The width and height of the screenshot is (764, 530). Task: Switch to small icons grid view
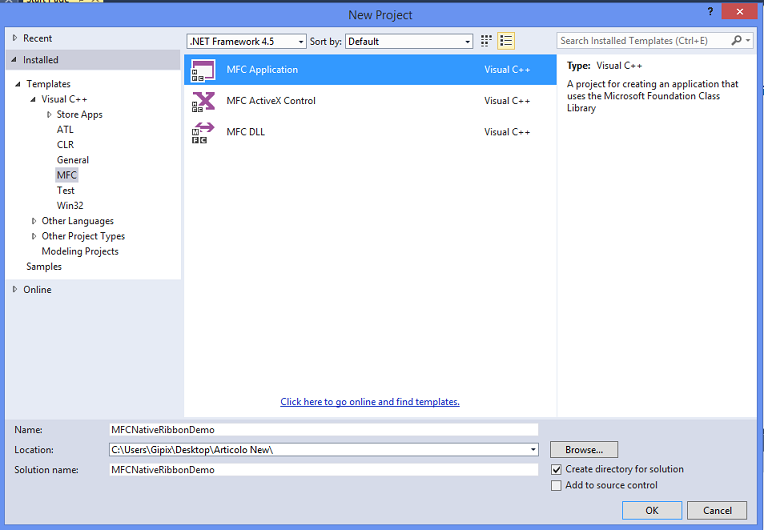click(486, 41)
